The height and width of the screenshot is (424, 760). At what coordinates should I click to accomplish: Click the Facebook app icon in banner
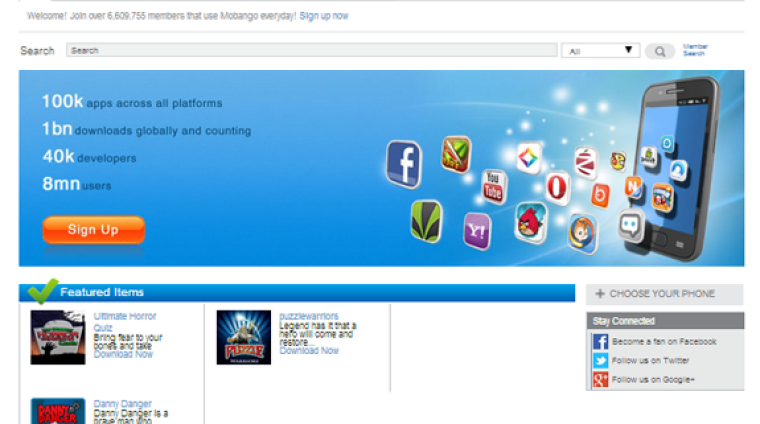pyautogui.click(x=404, y=164)
